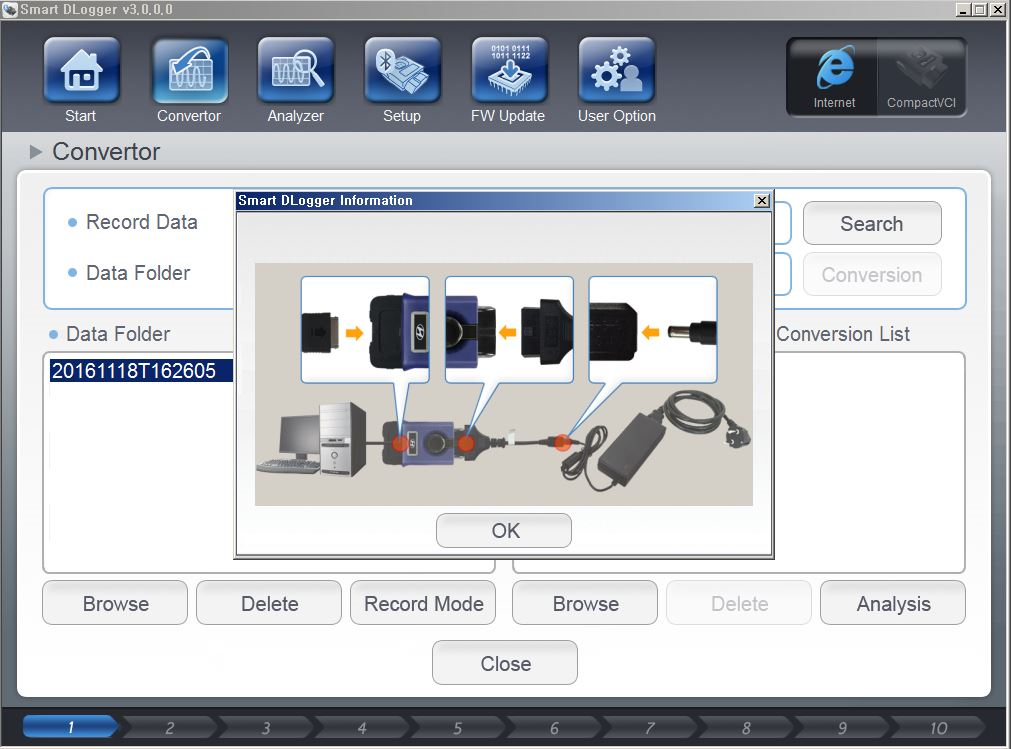Go to step 4 in progress bar

click(x=361, y=727)
